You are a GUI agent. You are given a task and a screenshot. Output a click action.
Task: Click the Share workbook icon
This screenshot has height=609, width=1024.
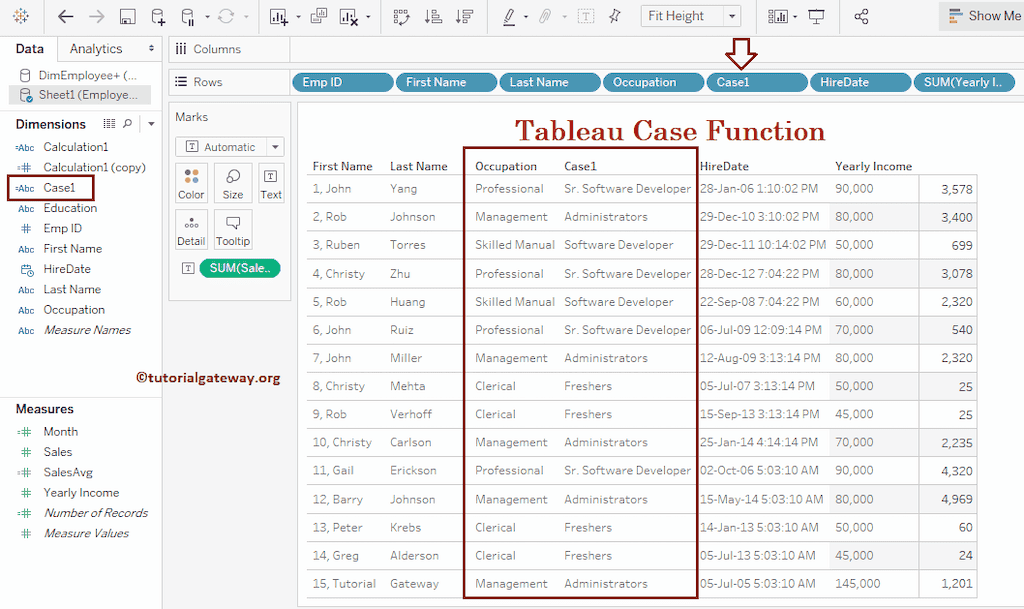pos(861,16)
